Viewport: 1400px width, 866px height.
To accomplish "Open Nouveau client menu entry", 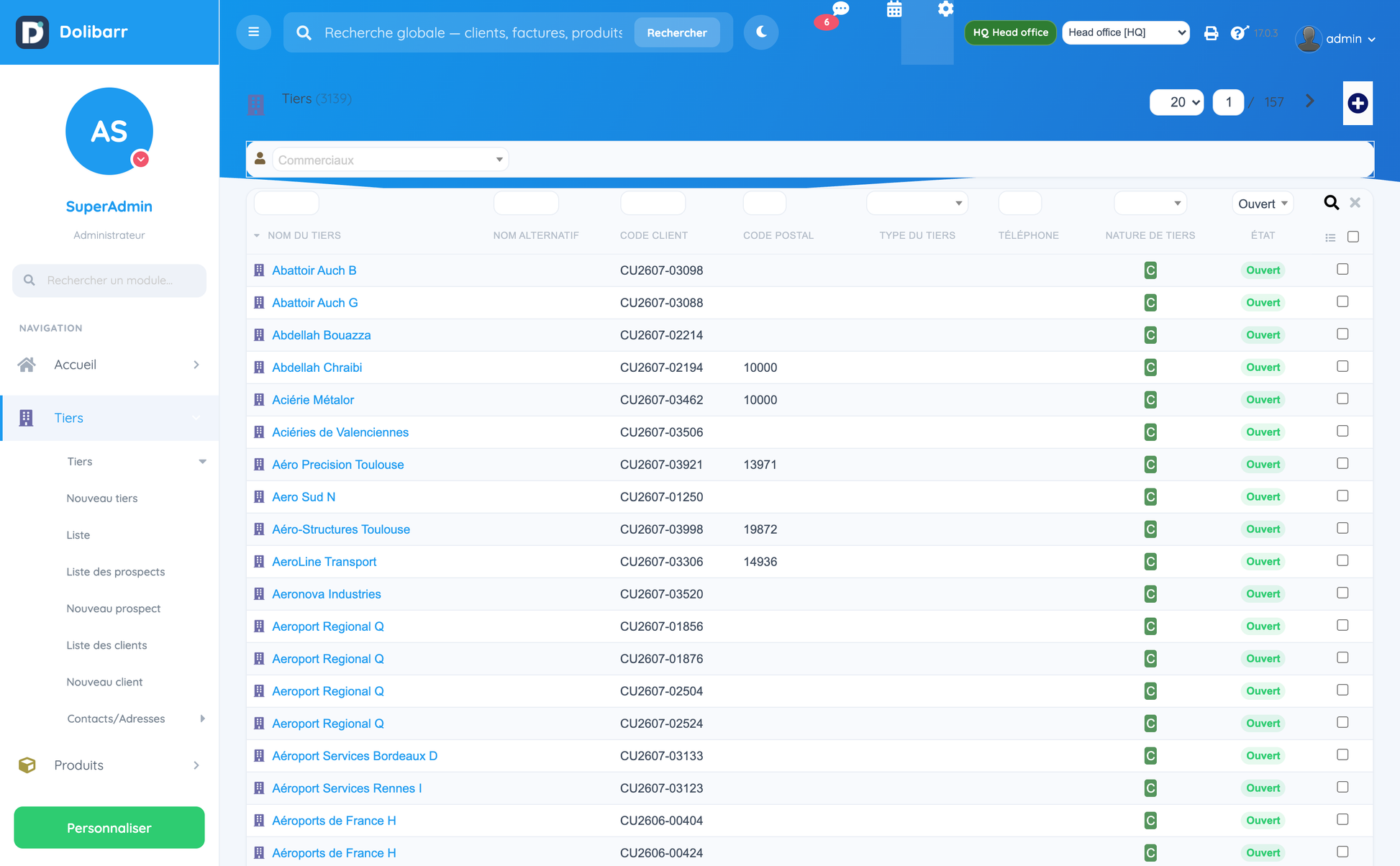I will 104,682.
